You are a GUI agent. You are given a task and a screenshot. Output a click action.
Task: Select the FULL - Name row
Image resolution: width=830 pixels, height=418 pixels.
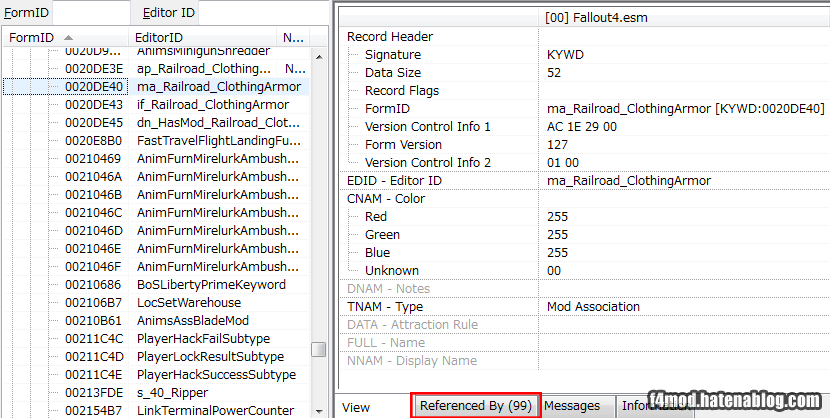pyautogui.click(x=584, y=342)
